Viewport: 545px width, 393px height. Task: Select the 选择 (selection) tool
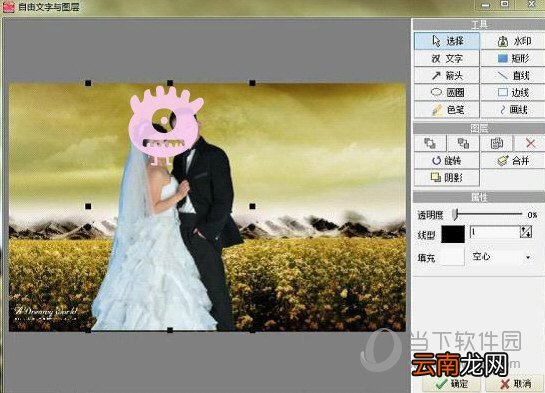tap(447, 41)
